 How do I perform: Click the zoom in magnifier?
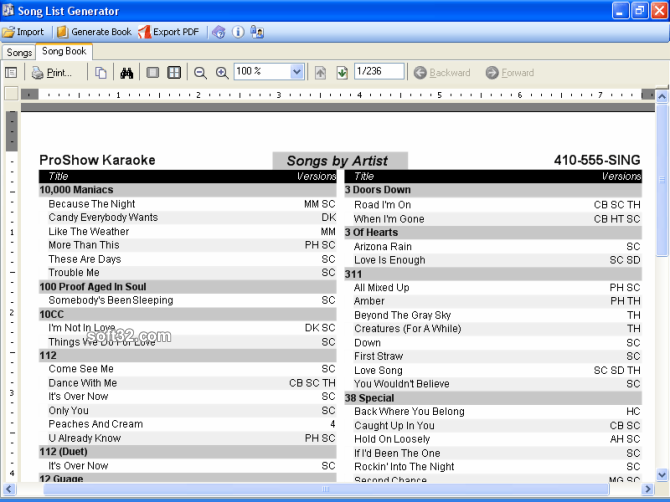coord(222,73)
